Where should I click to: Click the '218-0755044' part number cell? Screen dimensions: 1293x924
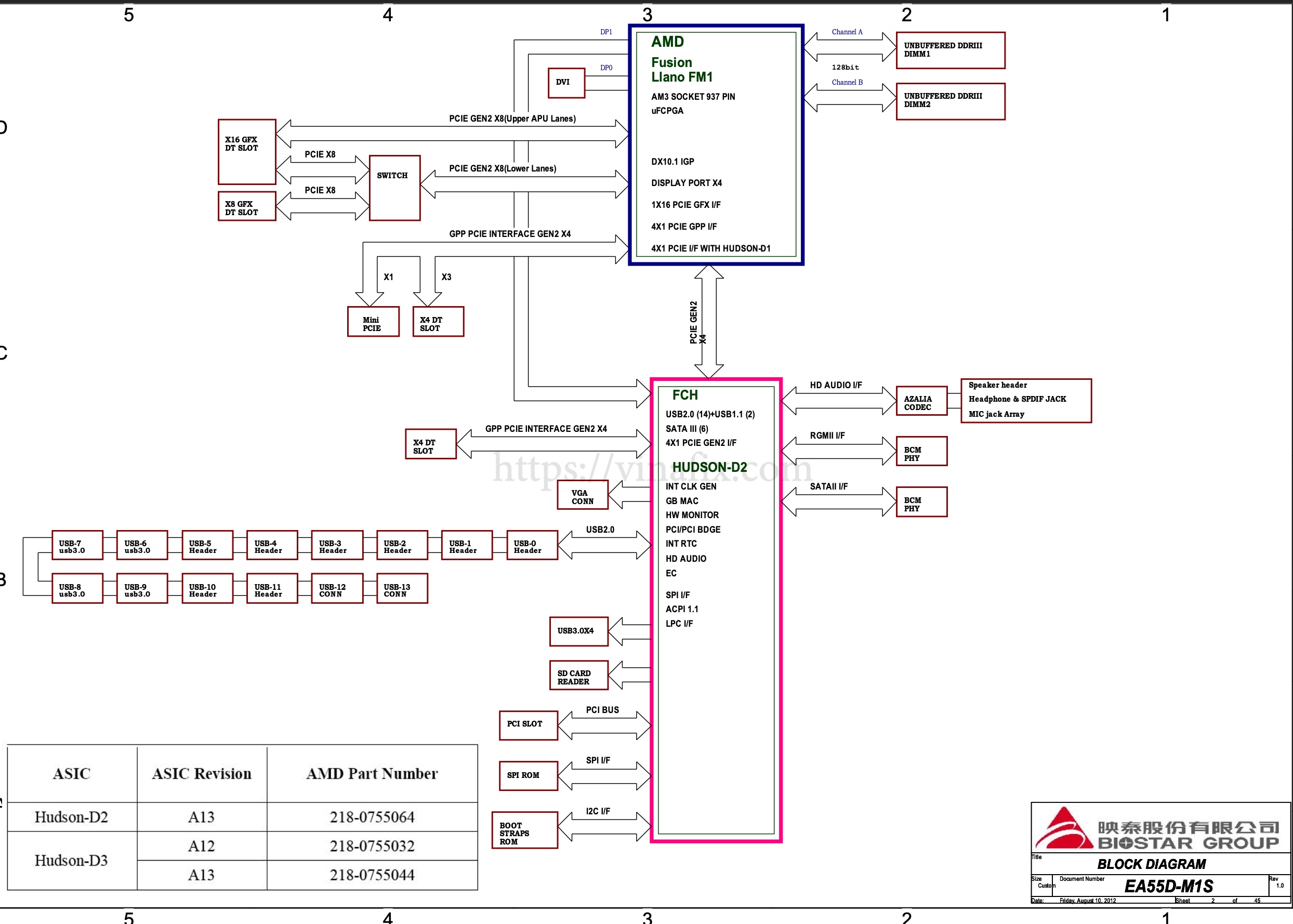(372, 875)
